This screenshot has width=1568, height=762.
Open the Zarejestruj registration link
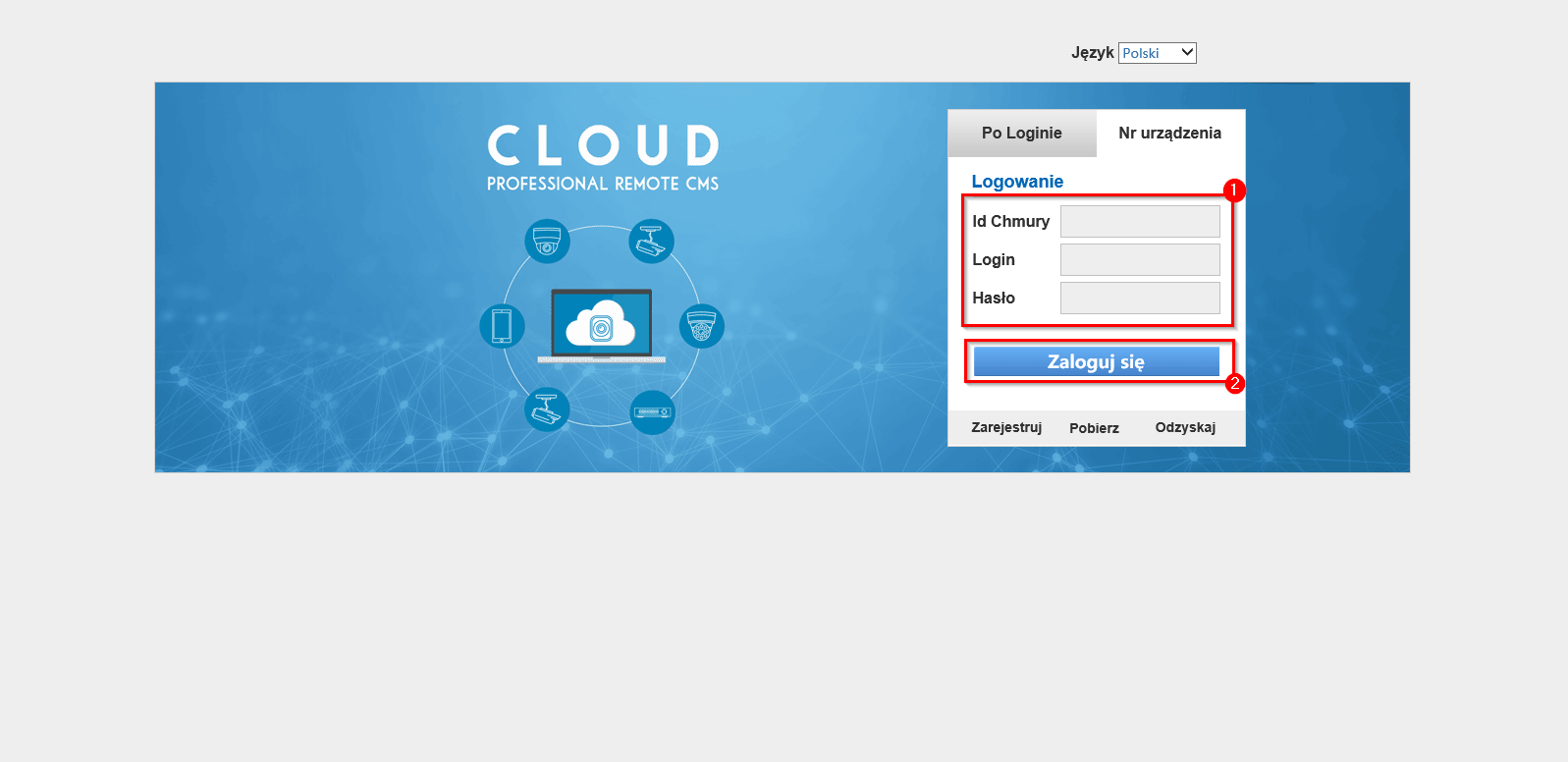(1006, 427)
